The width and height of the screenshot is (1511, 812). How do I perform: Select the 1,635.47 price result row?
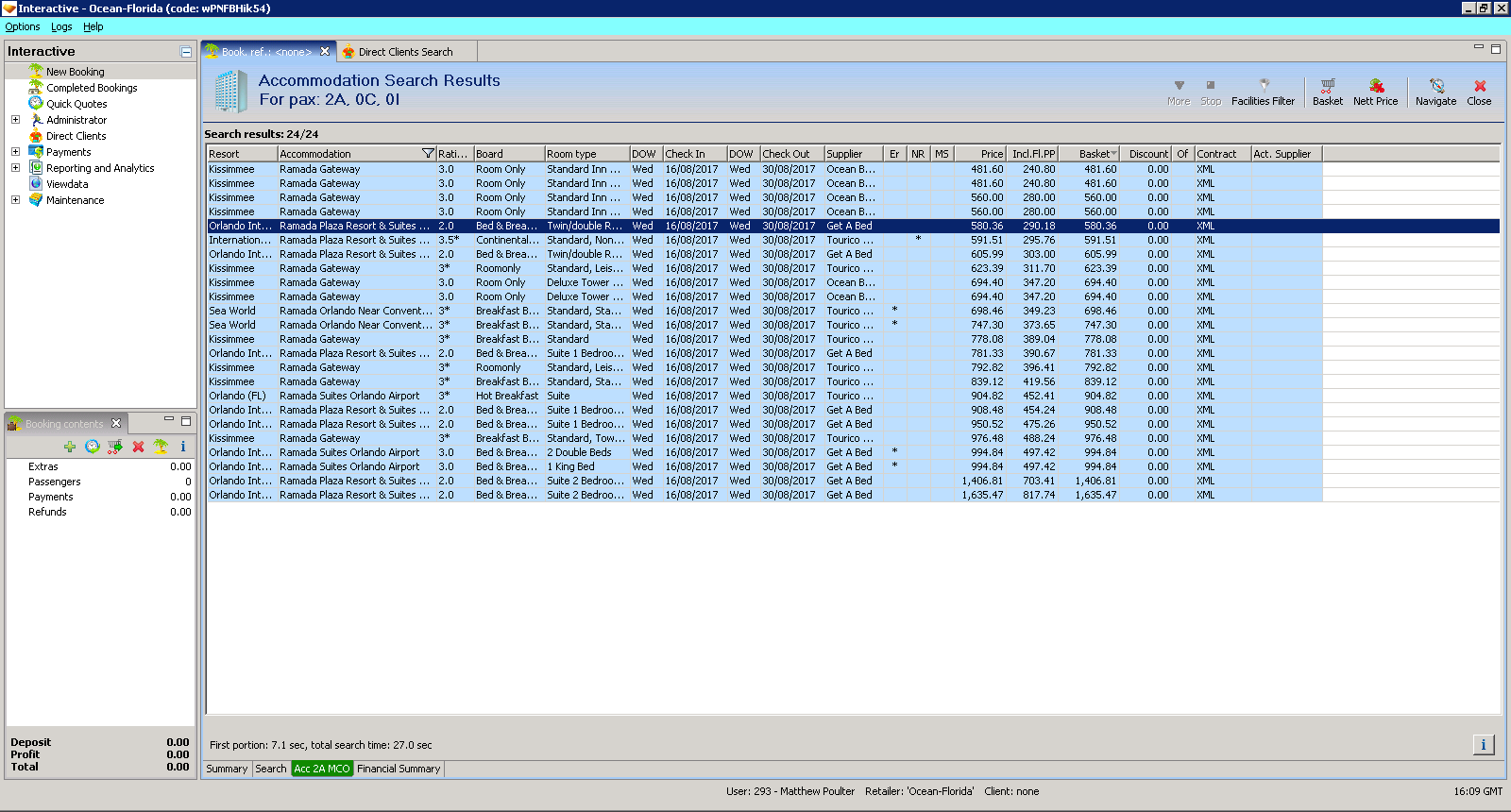(x=854, y=495)
